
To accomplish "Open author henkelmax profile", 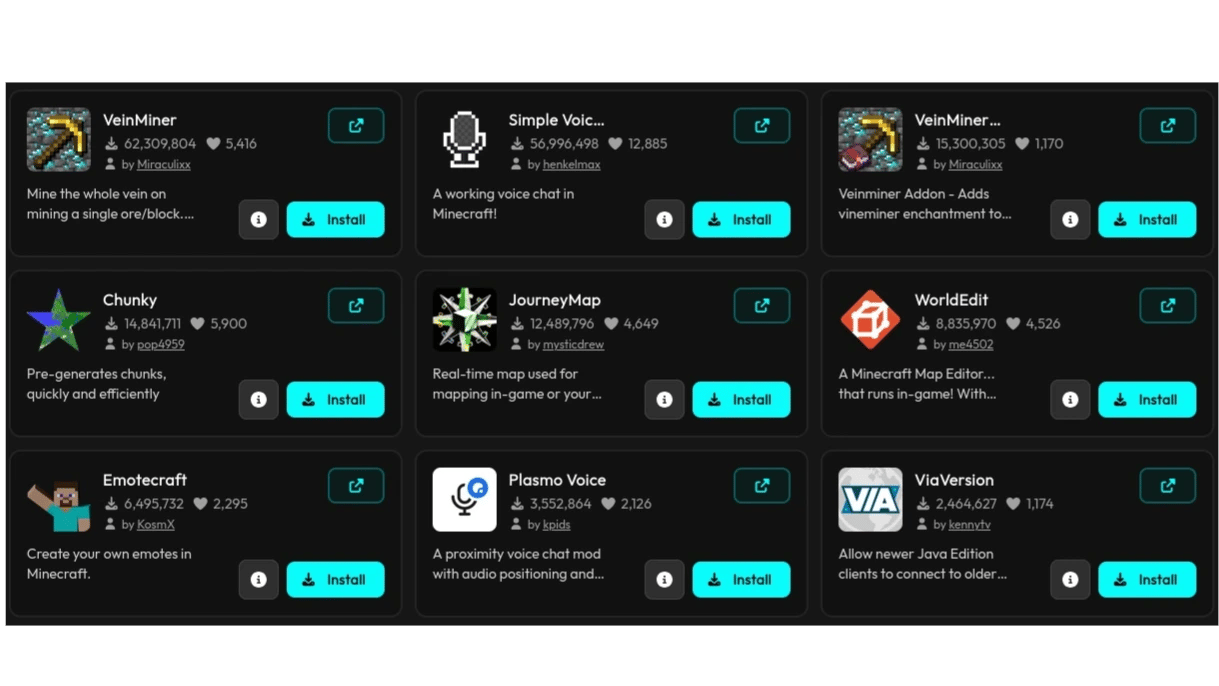I will click(572, 164).
